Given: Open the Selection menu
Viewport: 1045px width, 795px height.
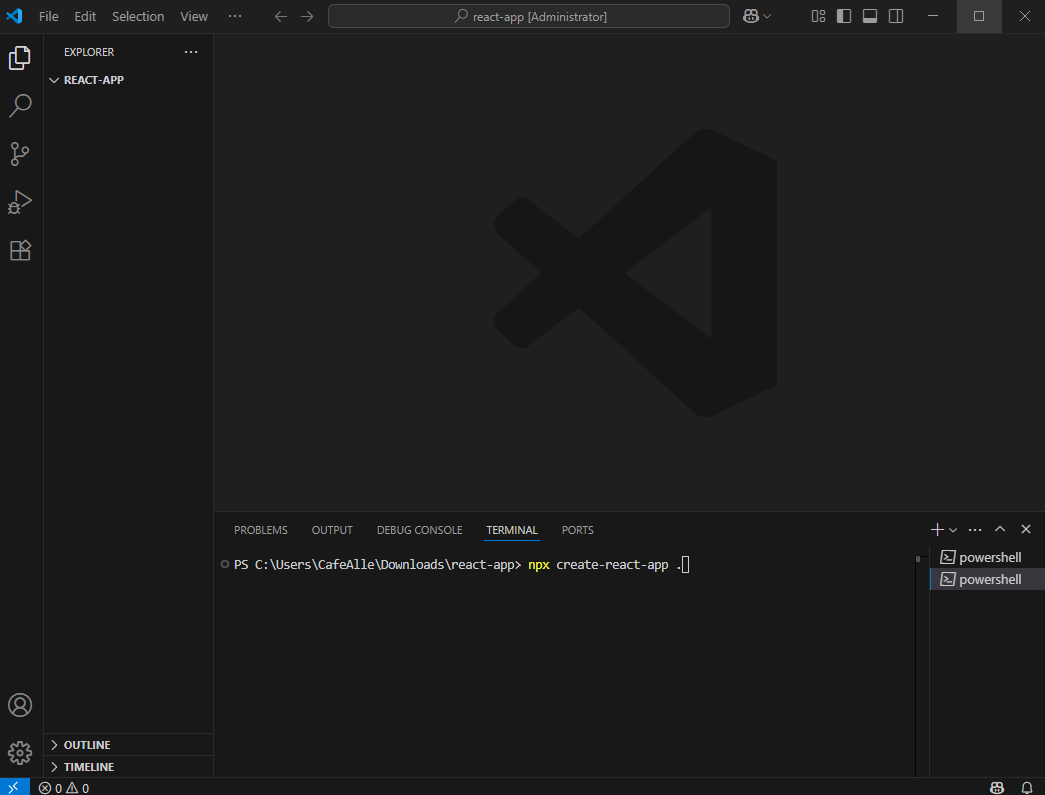Looking at the screenshot, I should 138,17.
